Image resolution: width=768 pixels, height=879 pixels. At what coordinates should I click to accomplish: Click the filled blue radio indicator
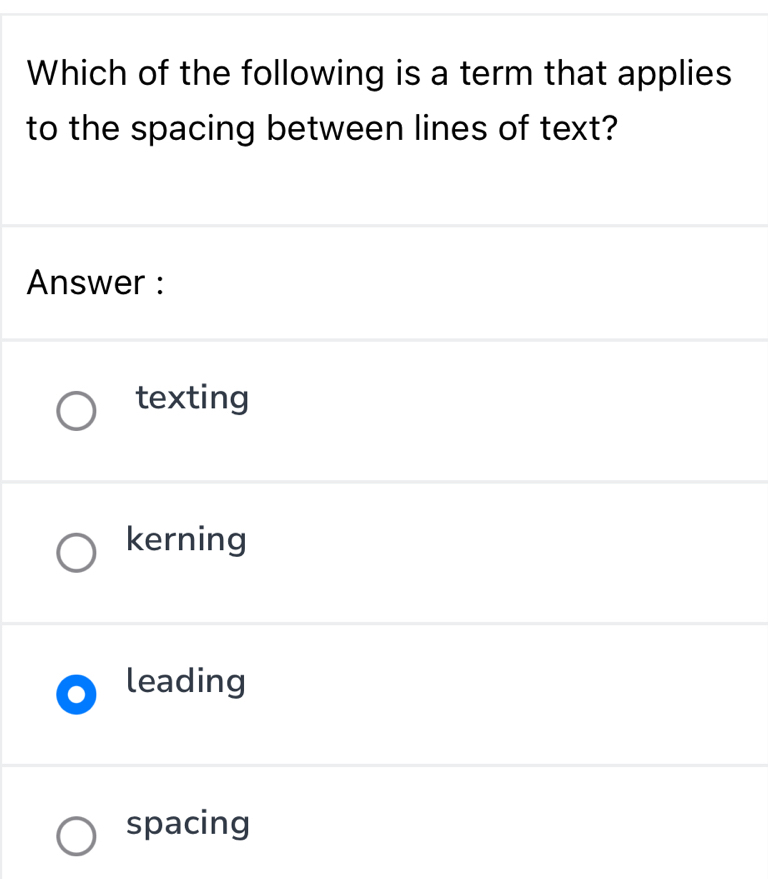point(76,694)
